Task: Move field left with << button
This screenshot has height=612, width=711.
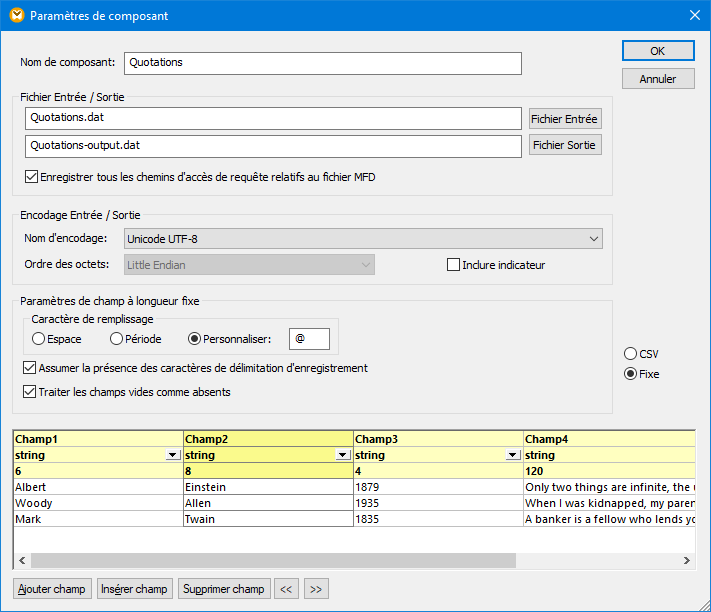Action: [x=287, y=589]
